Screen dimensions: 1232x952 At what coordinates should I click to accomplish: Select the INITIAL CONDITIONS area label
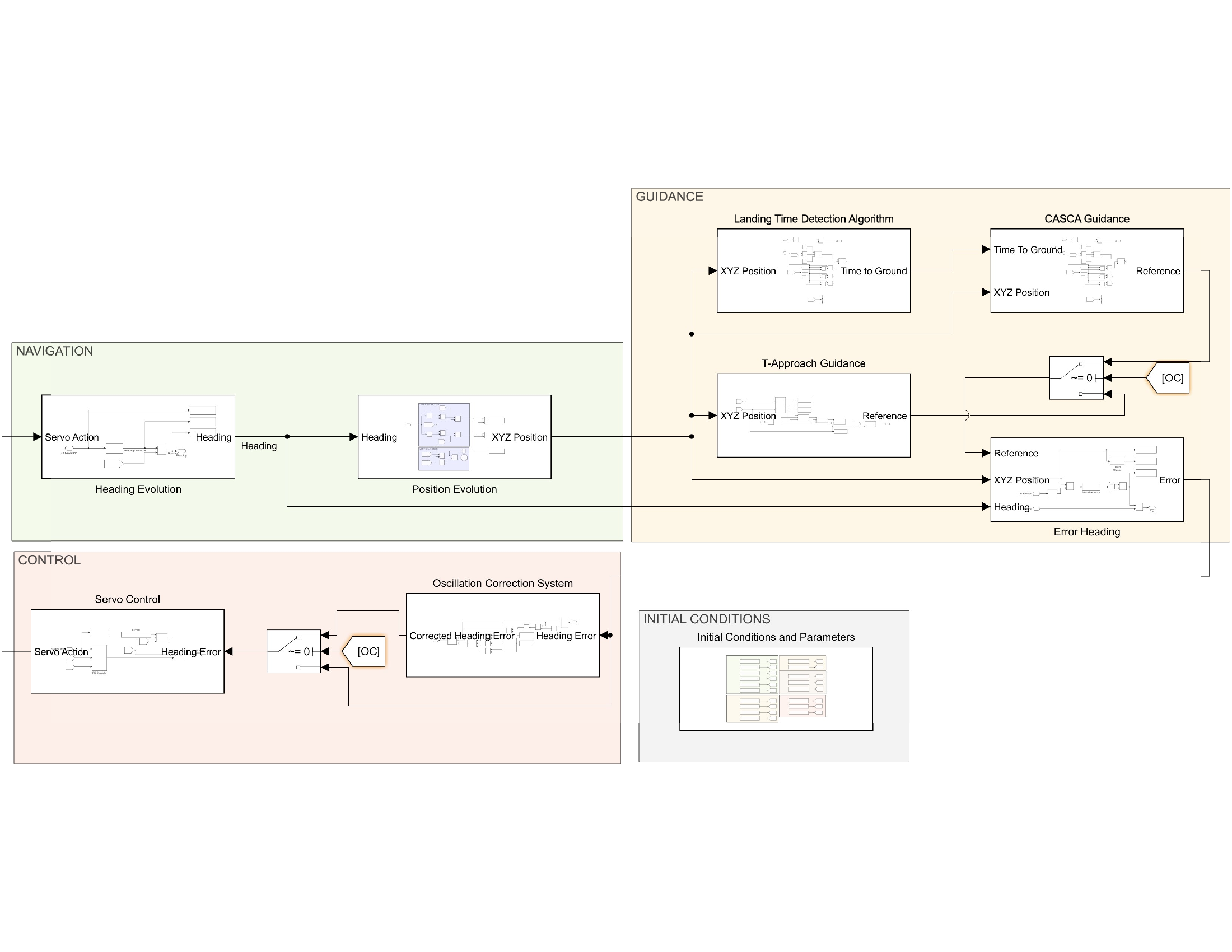pos(707,619)
